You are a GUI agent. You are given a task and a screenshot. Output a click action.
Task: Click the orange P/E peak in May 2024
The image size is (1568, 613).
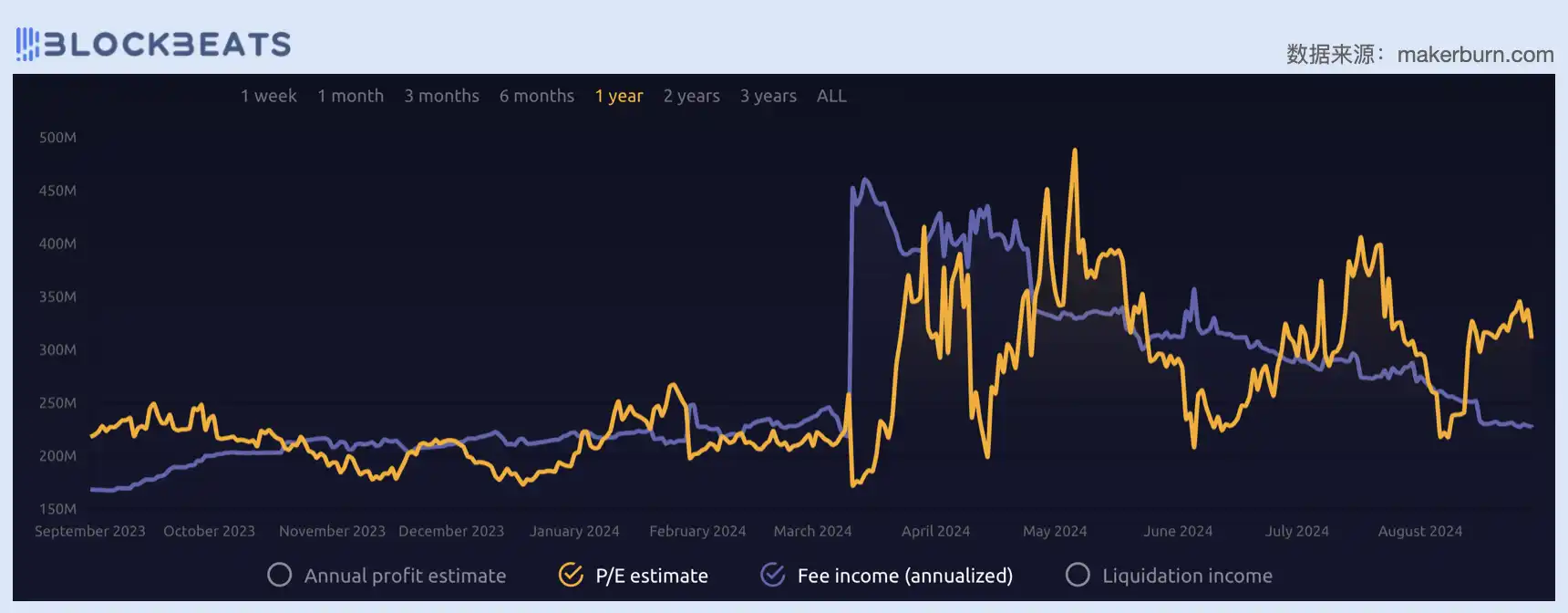coord(1075,151)
